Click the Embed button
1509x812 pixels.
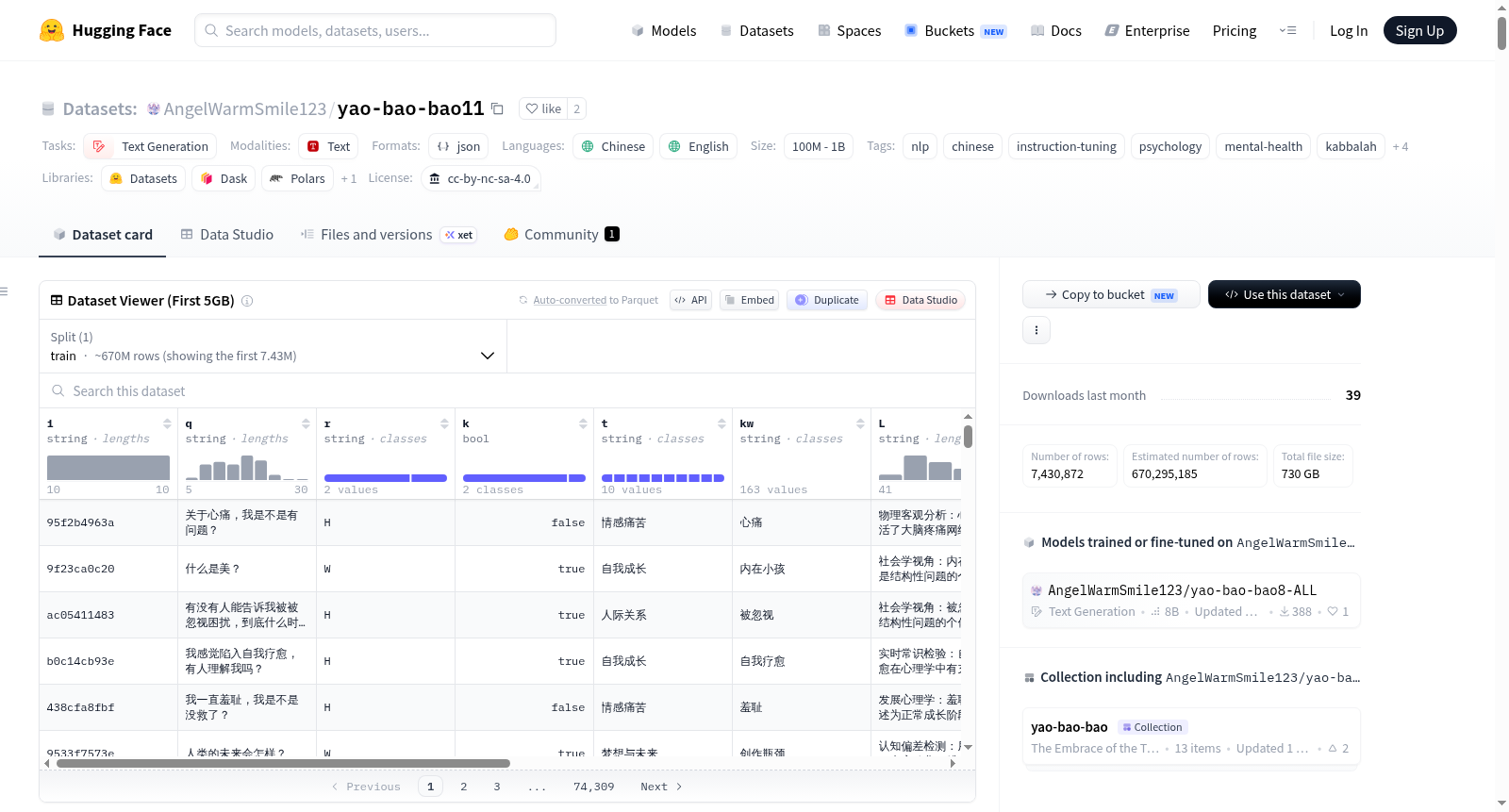coord(749,300)
